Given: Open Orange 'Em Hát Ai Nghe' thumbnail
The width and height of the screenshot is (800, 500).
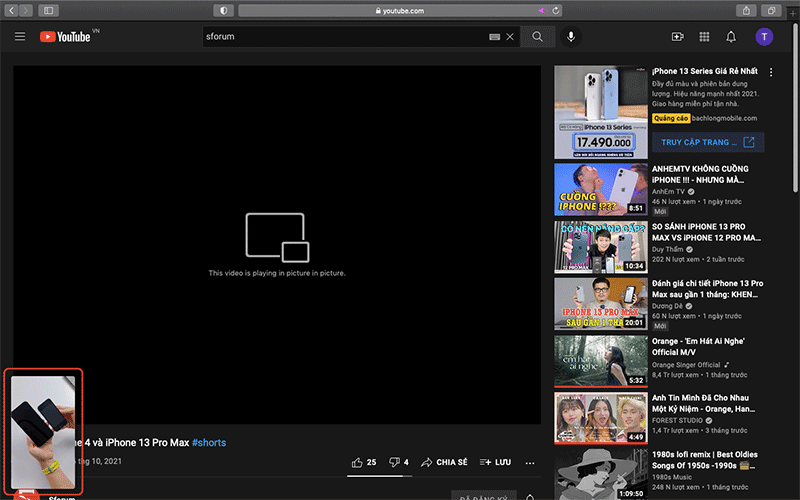Looking at the screenshot, I should point(601,361).
